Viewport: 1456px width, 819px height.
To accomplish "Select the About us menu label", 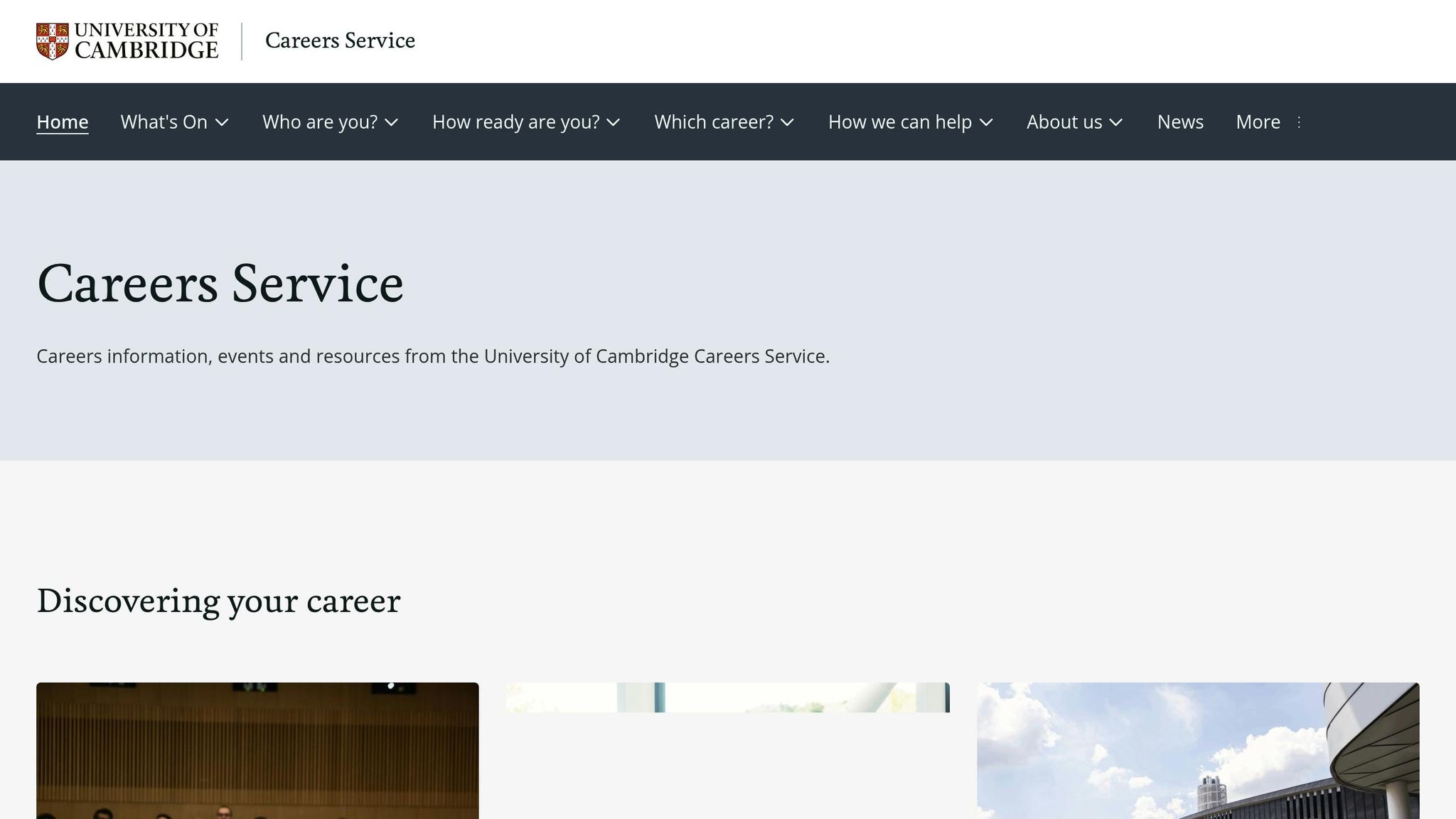I will (x=1064, y=122).
